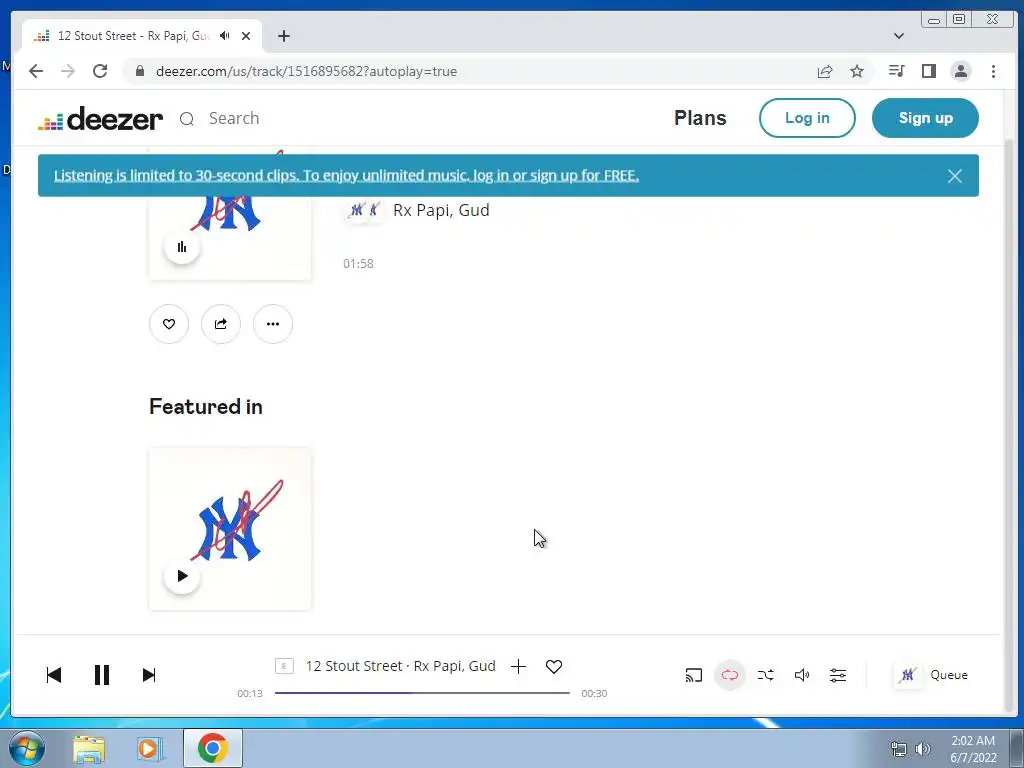Viewport: 1024px width, 768px height.
Task: Open the 30-second clips banner link
Action: 346,176
